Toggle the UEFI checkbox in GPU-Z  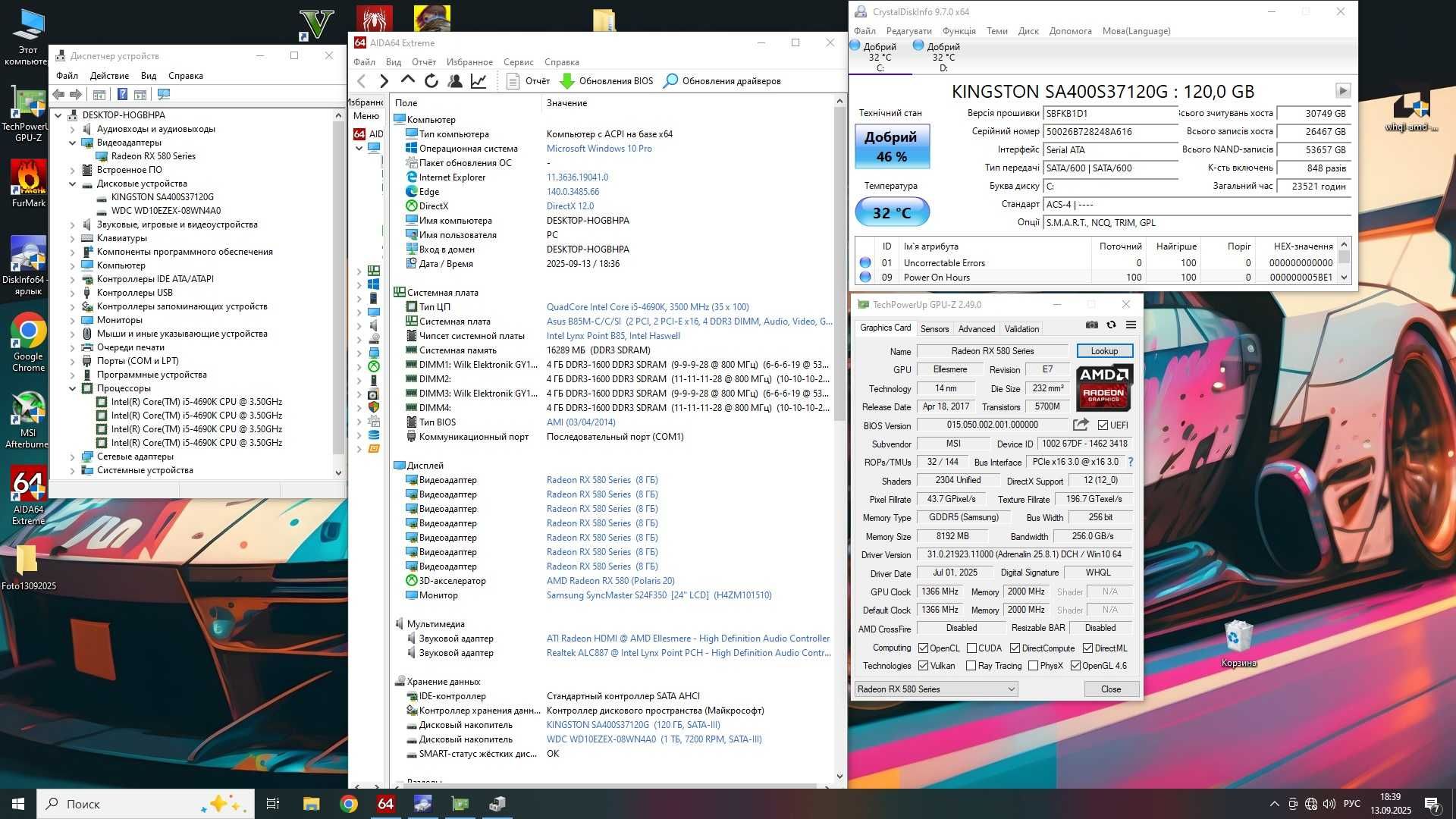coord(1103,425)
